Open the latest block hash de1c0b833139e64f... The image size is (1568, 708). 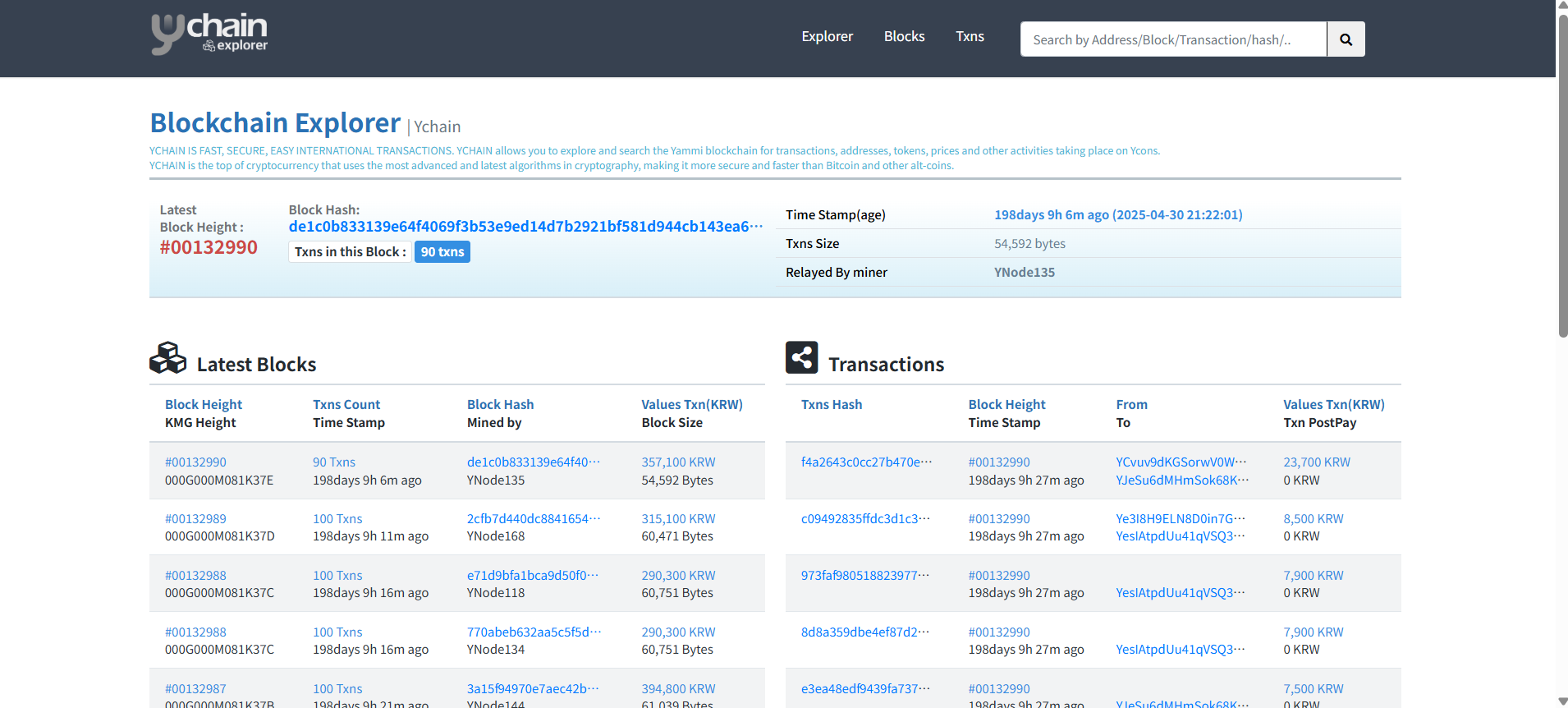pyautogui.click(x=525, y=227)
